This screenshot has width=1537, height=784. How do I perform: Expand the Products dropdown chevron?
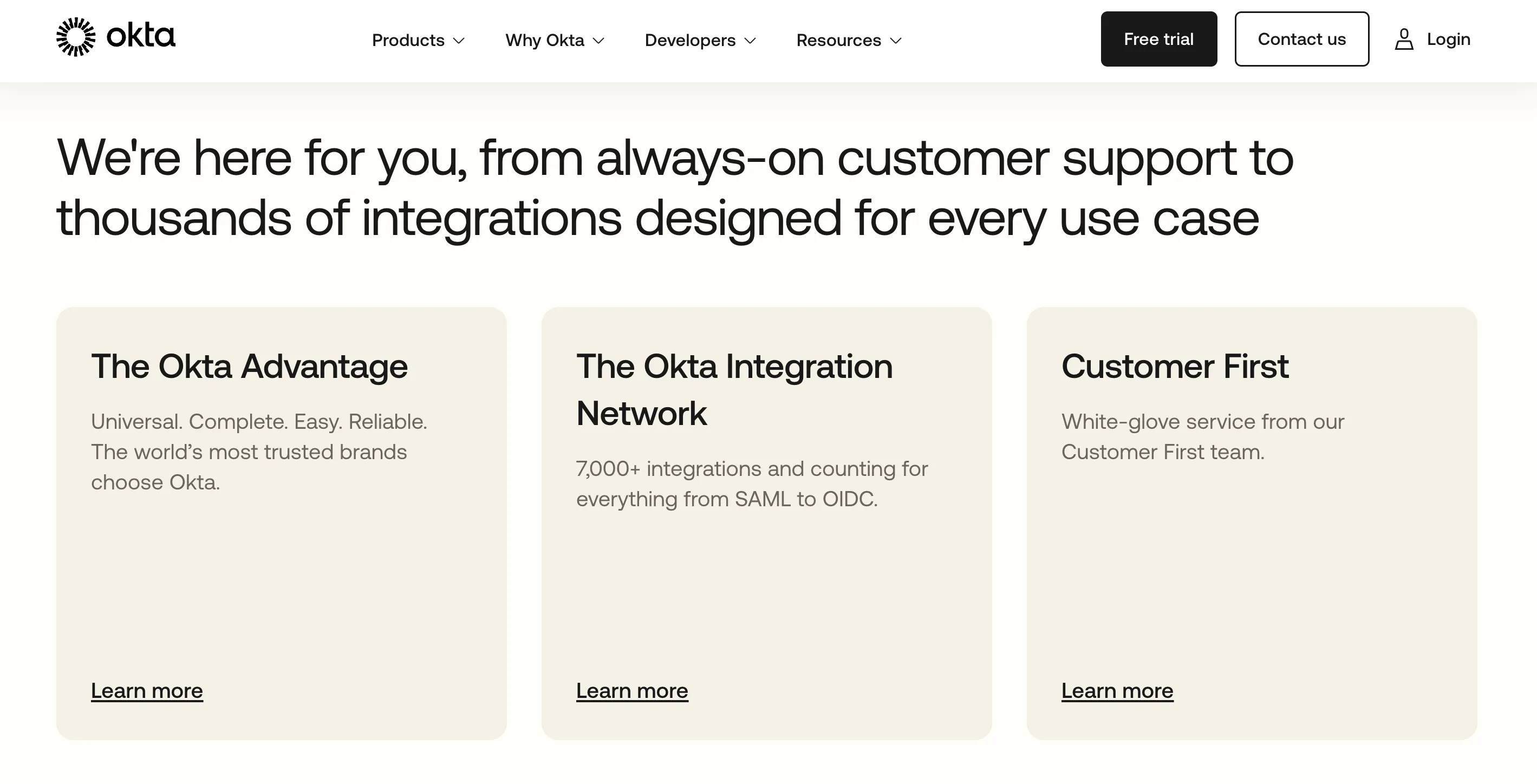tap(459, 41)
